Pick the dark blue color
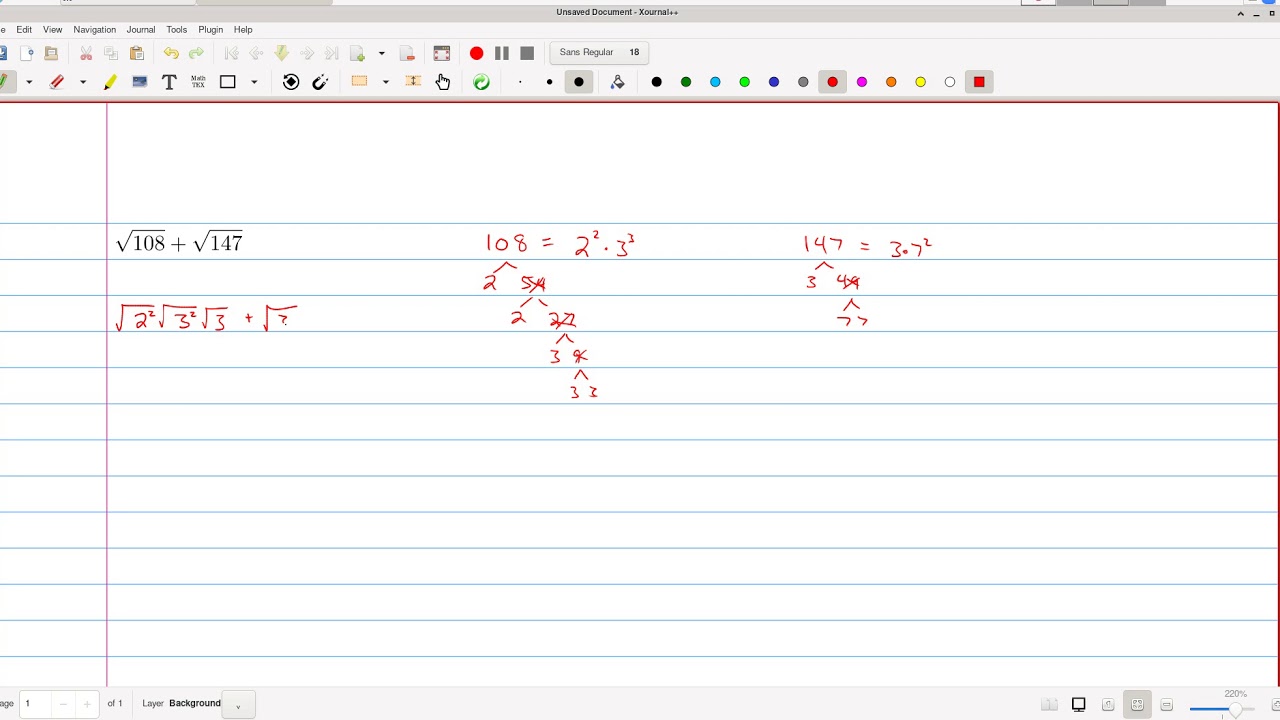The image size is (1280, 720). pyautogui.click(x=774, y=82)
